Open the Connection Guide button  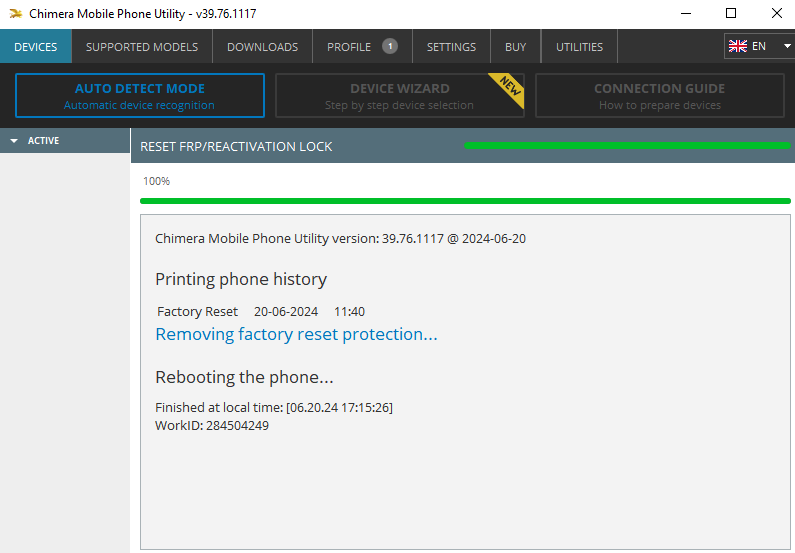[x=660, y=95]
